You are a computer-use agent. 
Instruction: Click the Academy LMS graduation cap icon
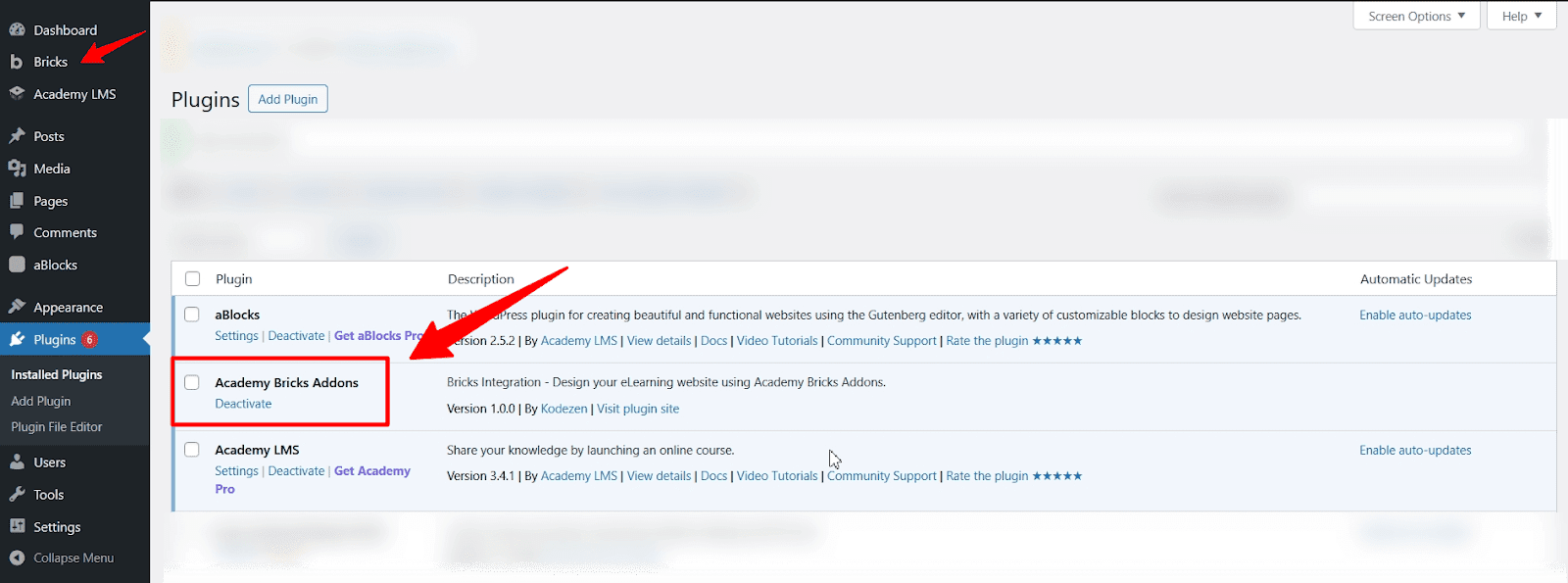pyautogui.click(x=17, y=94)
